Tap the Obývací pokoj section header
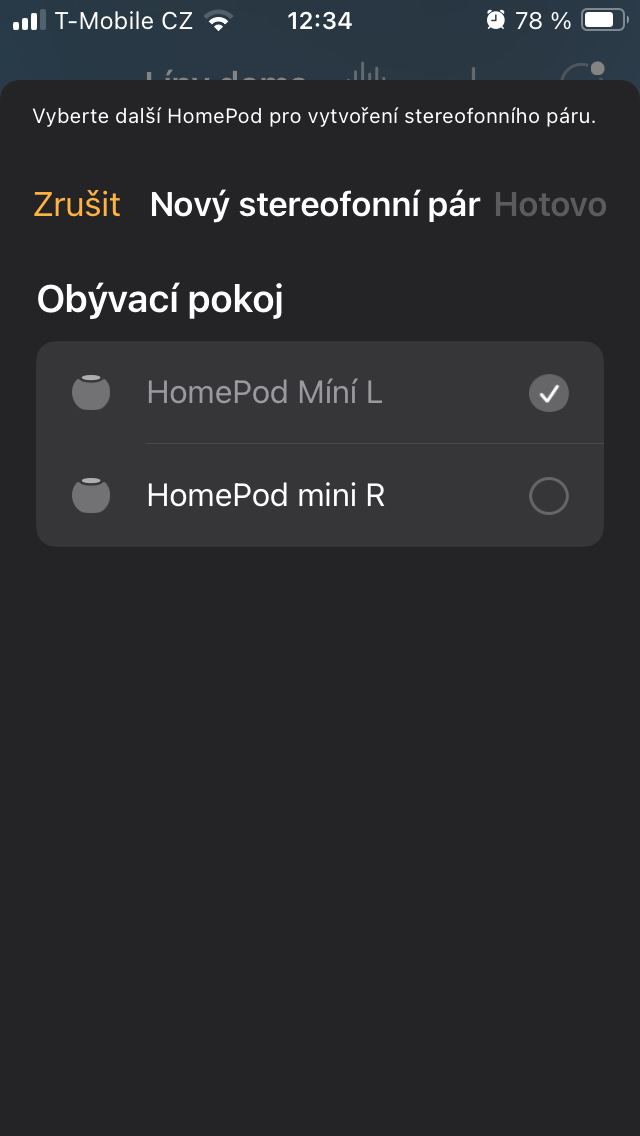This screenshot has height=1136, width=640. click(x=160, y=299)
